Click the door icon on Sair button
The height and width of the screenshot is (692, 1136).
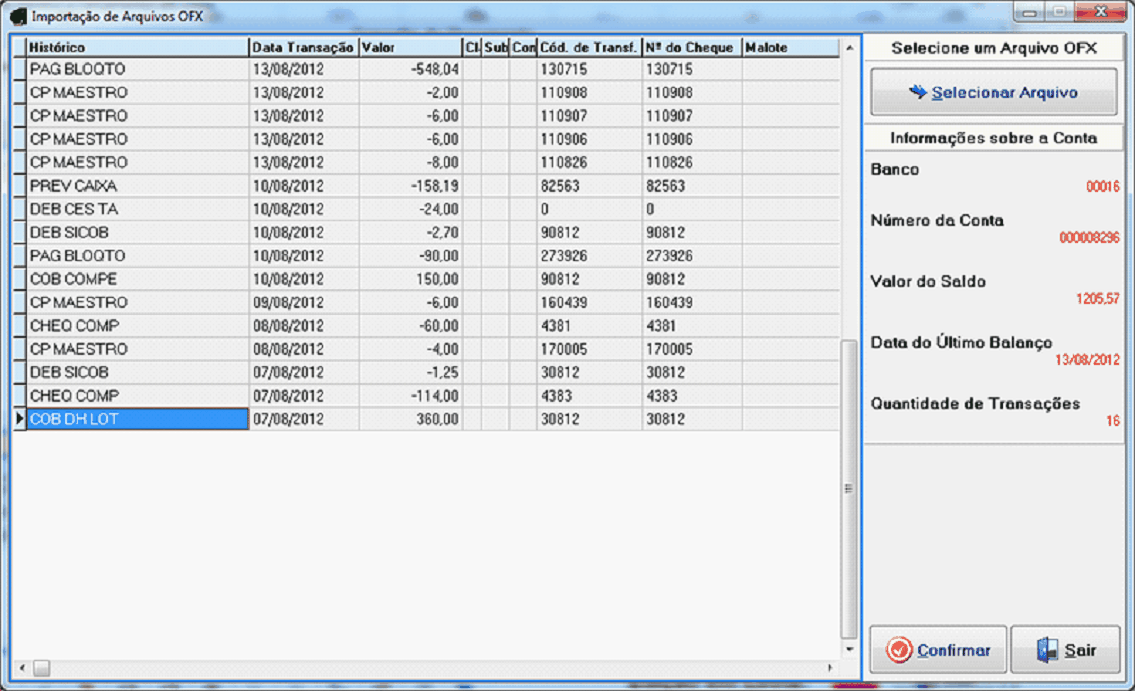pos(1046,650)
